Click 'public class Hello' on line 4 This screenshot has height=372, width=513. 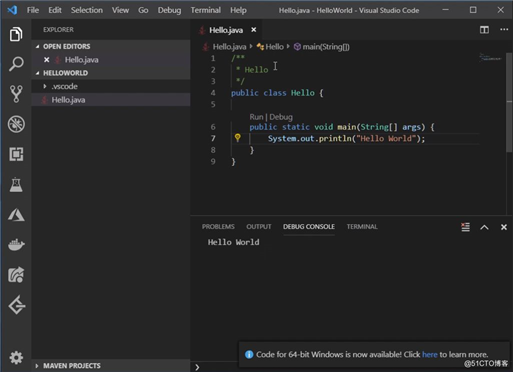tap(273, 93)
